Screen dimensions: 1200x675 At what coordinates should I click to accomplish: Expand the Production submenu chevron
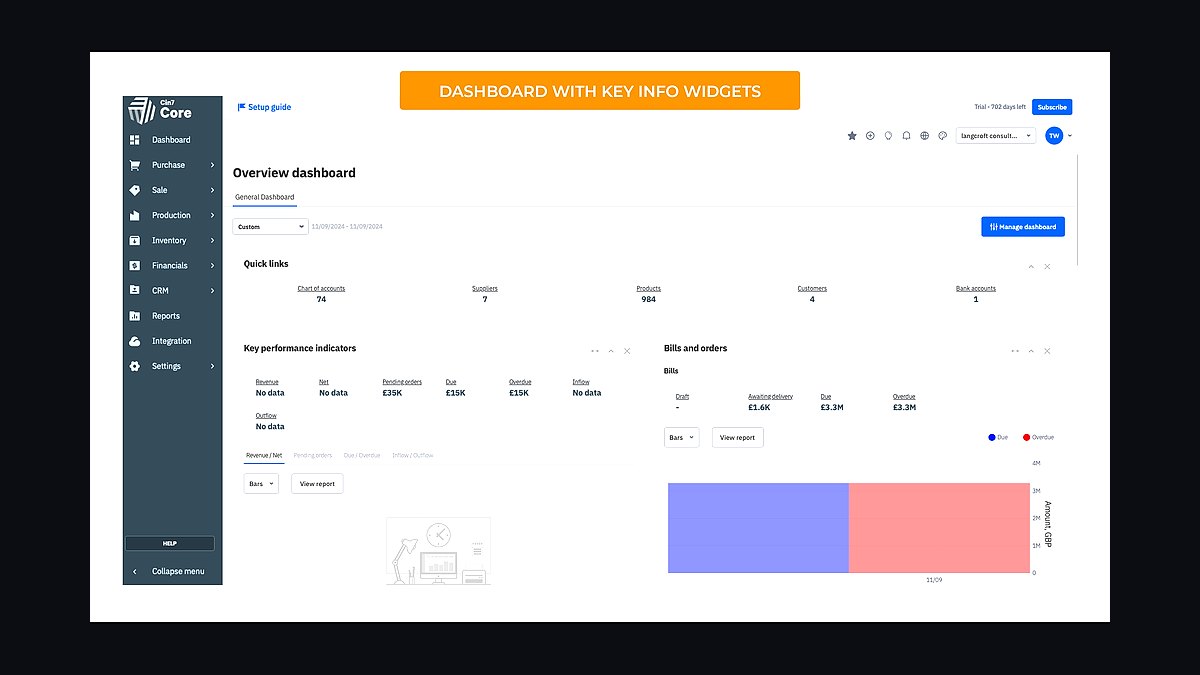point(213,215)
